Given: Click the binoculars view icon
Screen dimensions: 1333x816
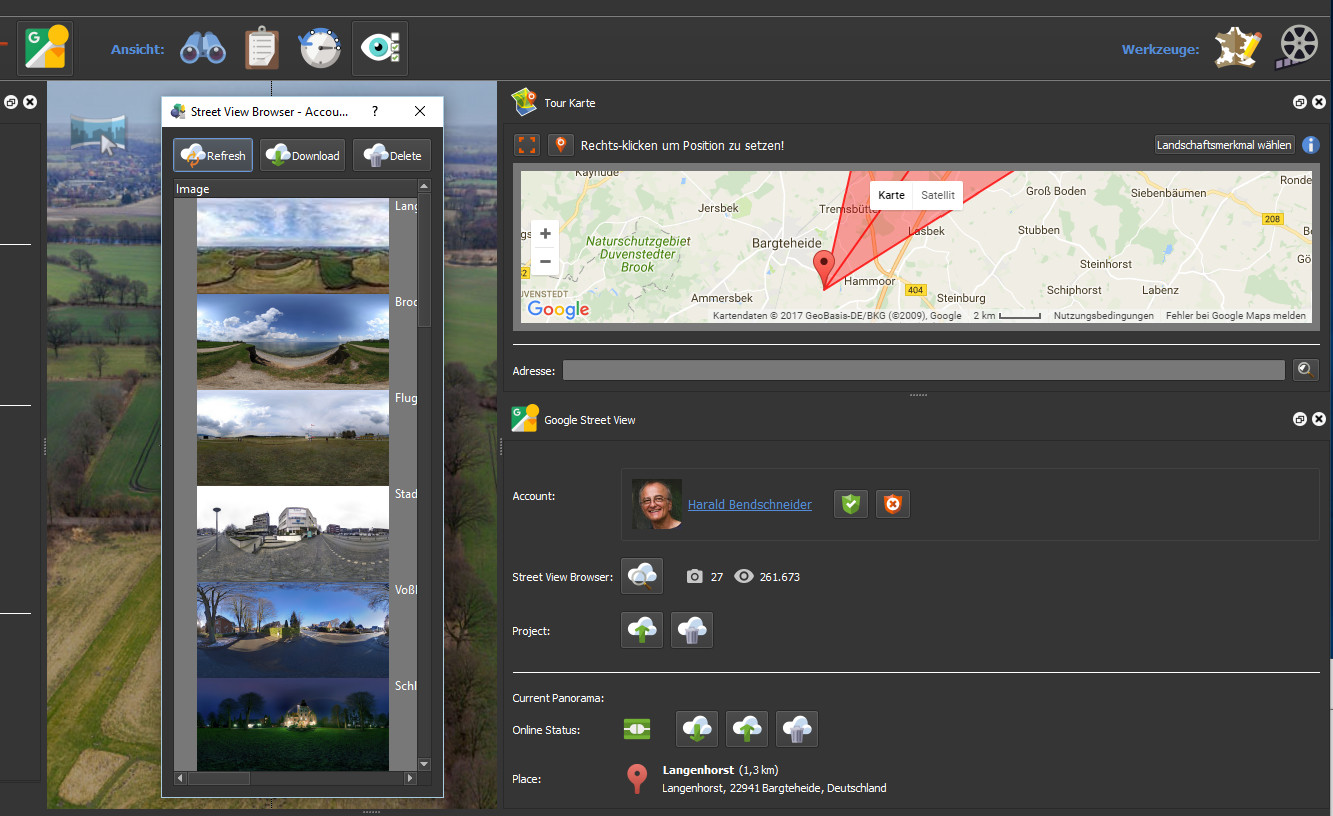Looking at the screenshot, I should click(x=203, y=48).
